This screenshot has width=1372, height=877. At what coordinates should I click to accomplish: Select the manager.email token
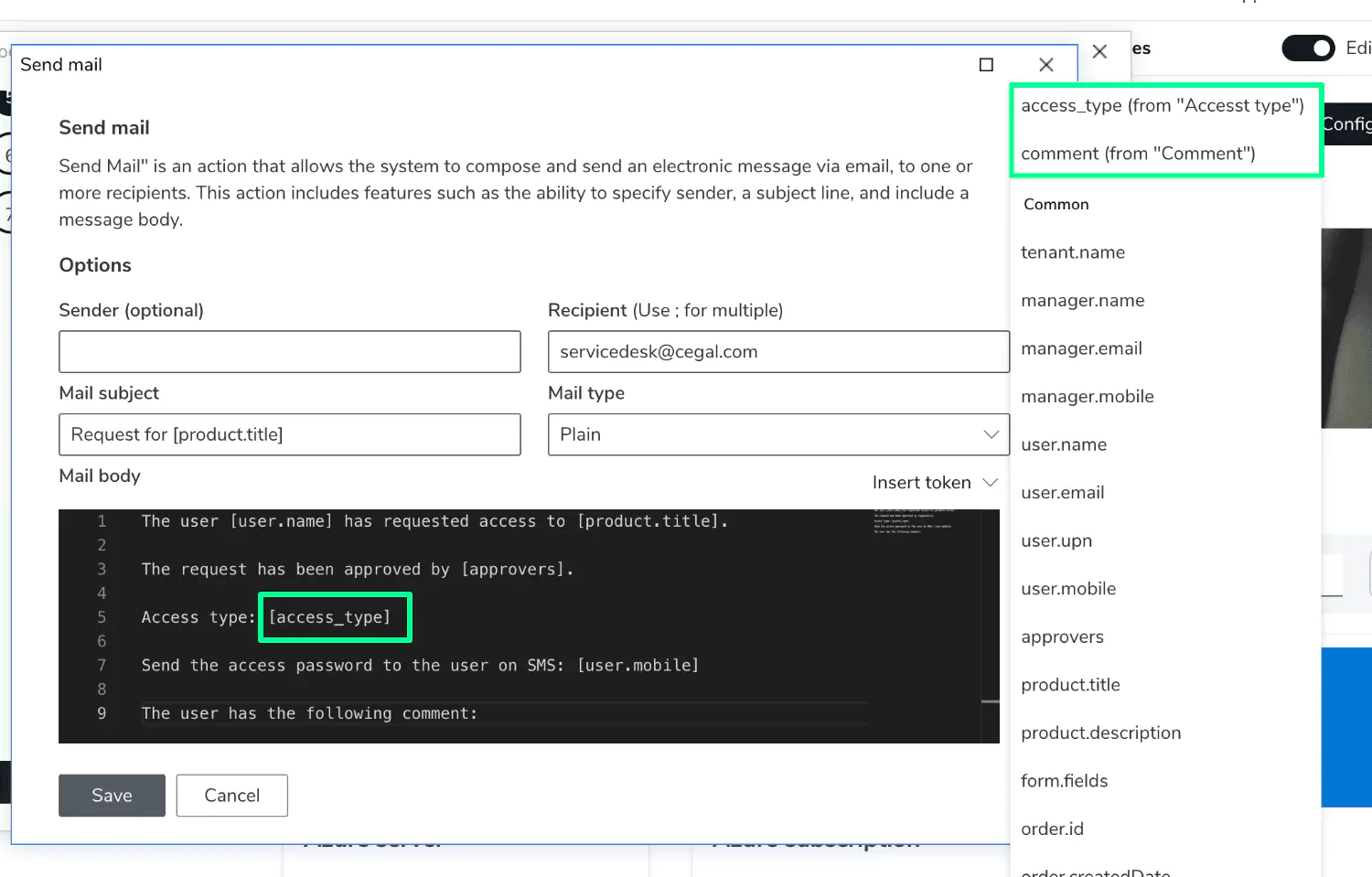[1082, 348]
